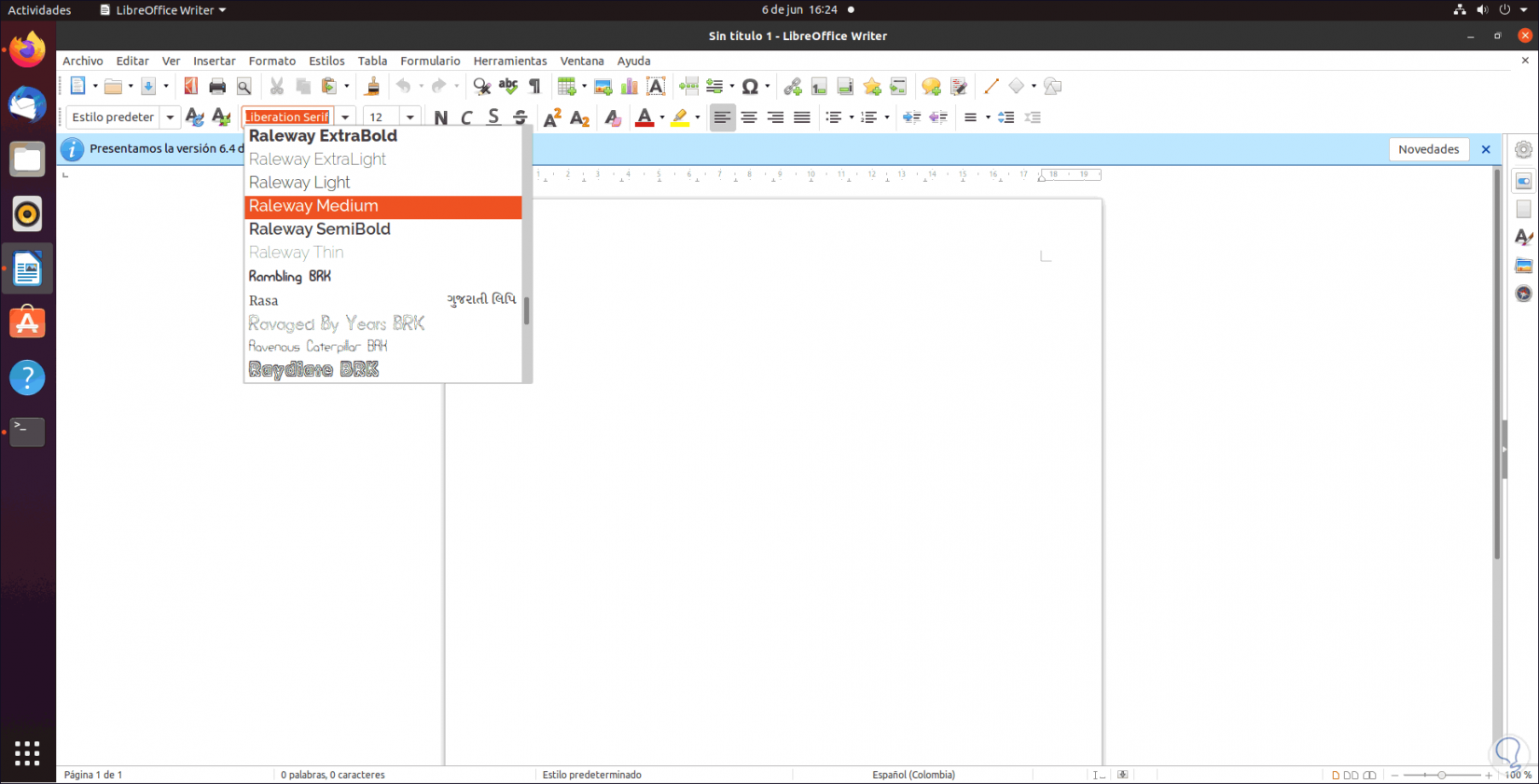Viewport: 1539px width, 784px height.
Task: Adjust the zoom slider handle
Action: tap(1441, 775)
